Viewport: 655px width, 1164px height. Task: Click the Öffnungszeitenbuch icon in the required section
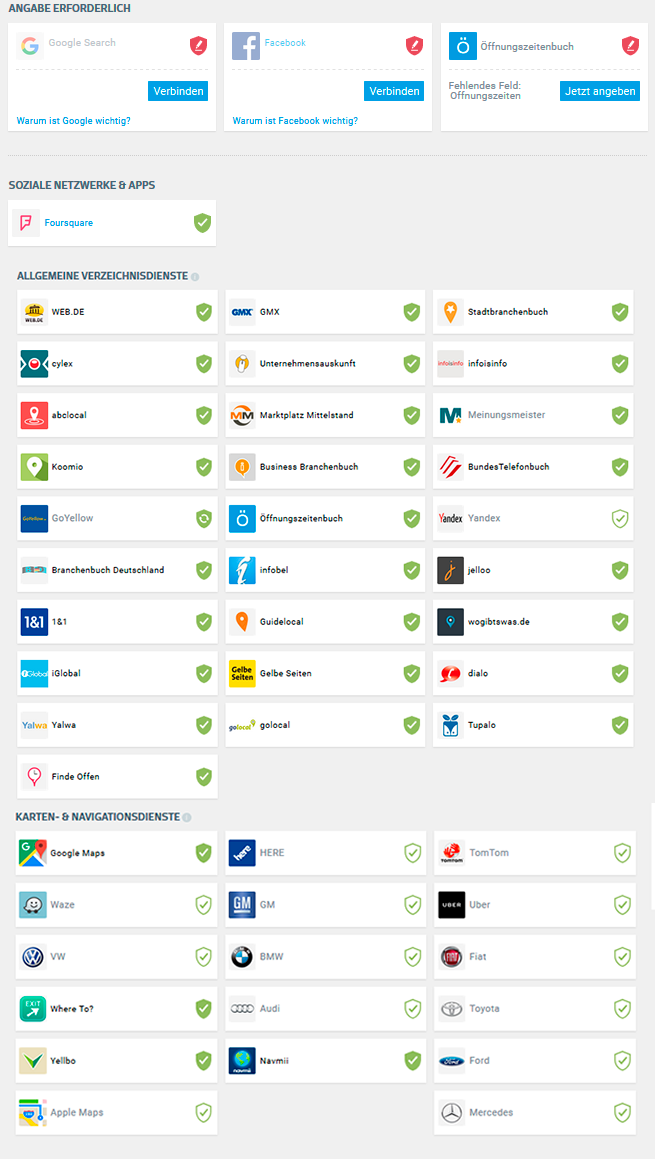[x=463, y=46]
